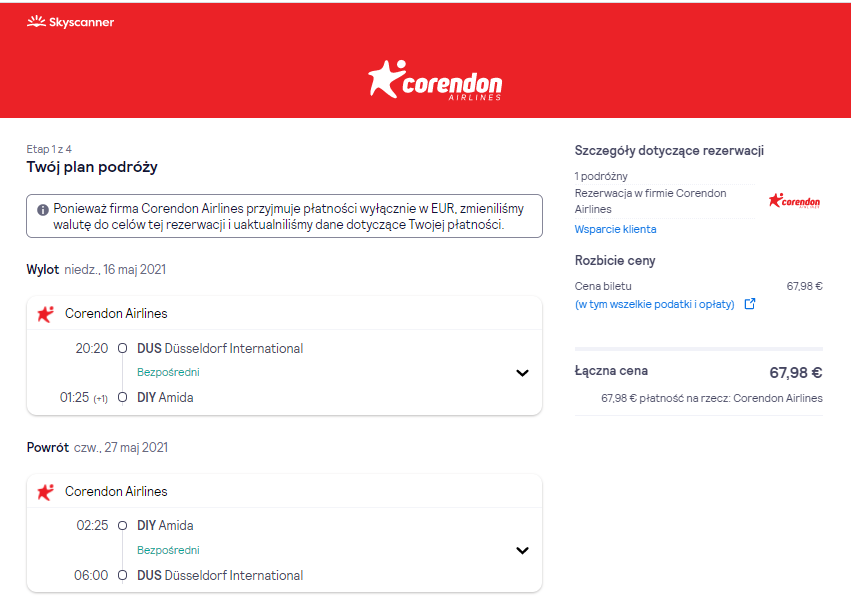Click the Cena biletu price 67,98 €
This screenshot has width=851, height=602.
(x=805, y=286)
